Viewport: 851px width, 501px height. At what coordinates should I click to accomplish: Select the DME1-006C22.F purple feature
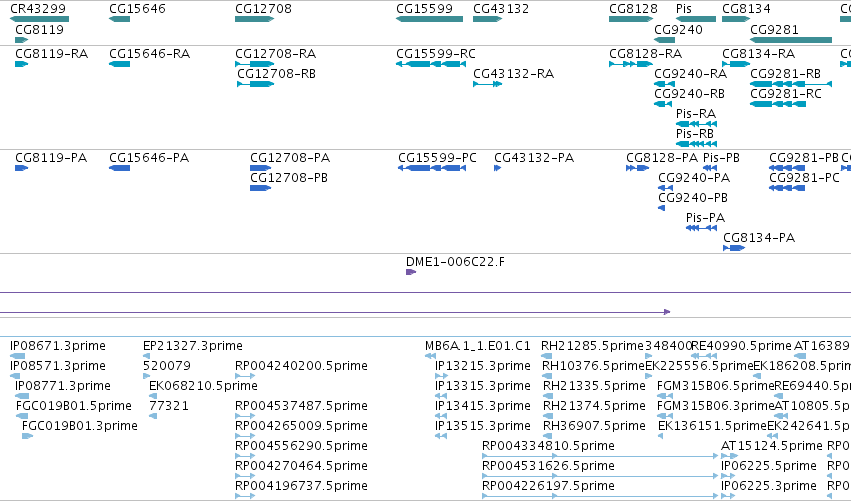(411, 272)
